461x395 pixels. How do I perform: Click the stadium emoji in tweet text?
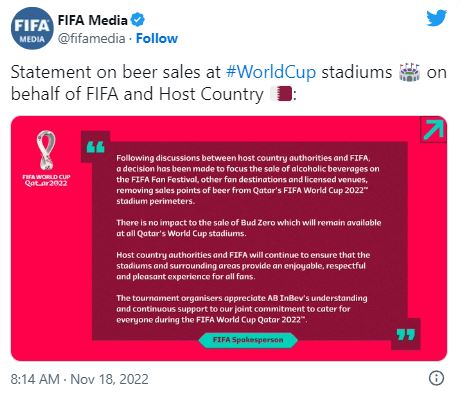[409, 72]
